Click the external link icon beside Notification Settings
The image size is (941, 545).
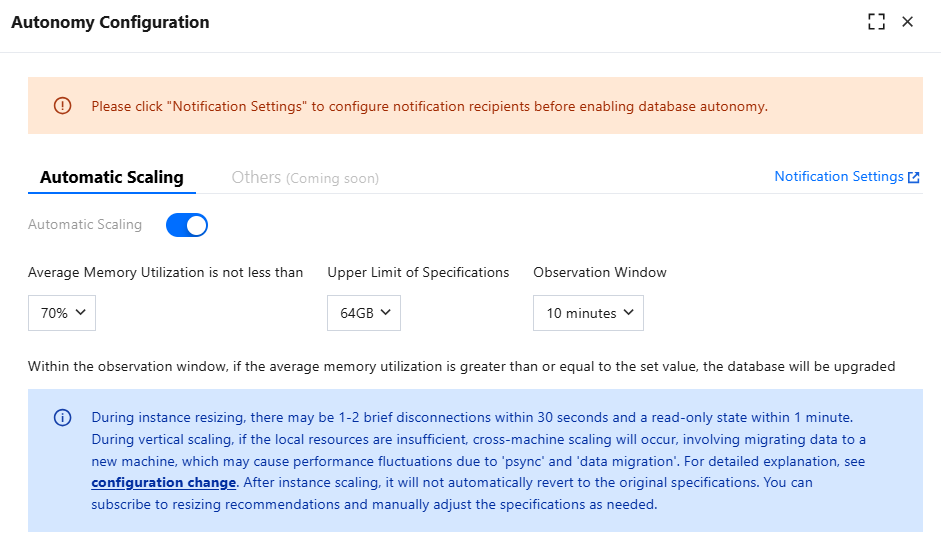point(914,177)
